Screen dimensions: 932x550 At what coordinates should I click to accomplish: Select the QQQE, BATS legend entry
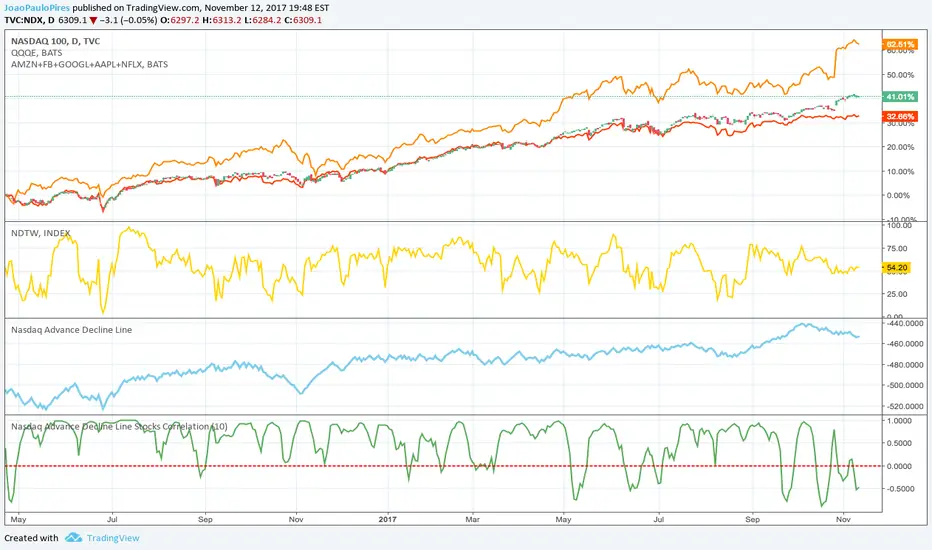click(x=36, y=52)
